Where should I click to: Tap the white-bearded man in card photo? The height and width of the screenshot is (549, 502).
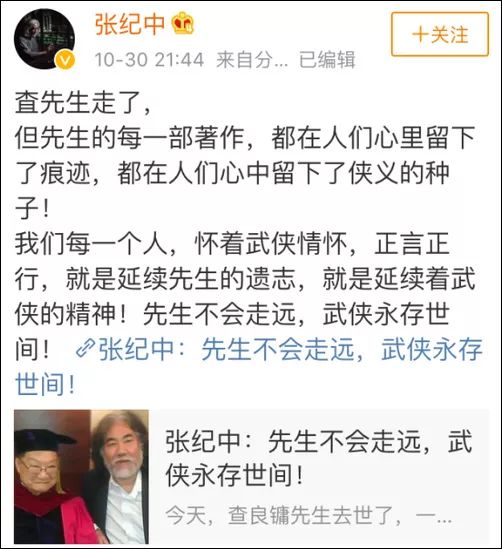click(121, 478)
